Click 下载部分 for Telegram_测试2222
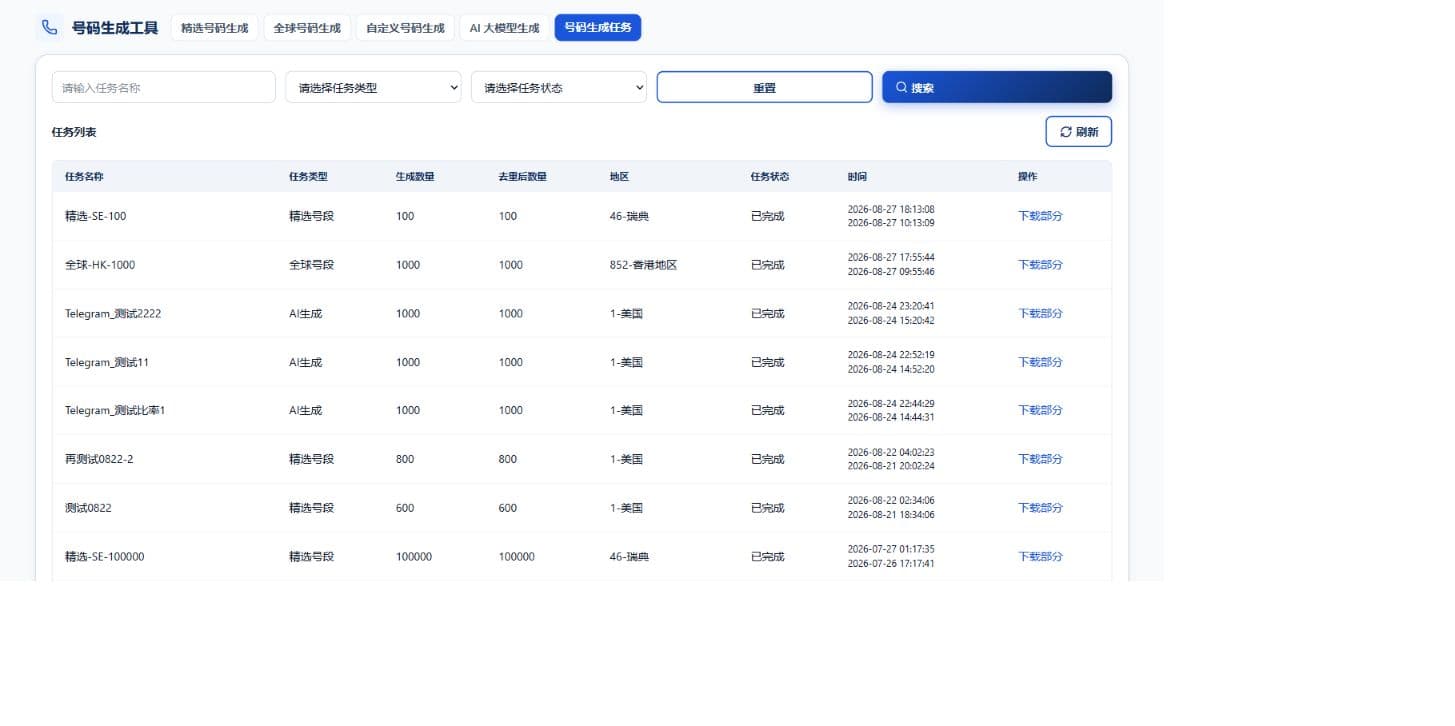The image size is (1455, 726). point(1040,313)
